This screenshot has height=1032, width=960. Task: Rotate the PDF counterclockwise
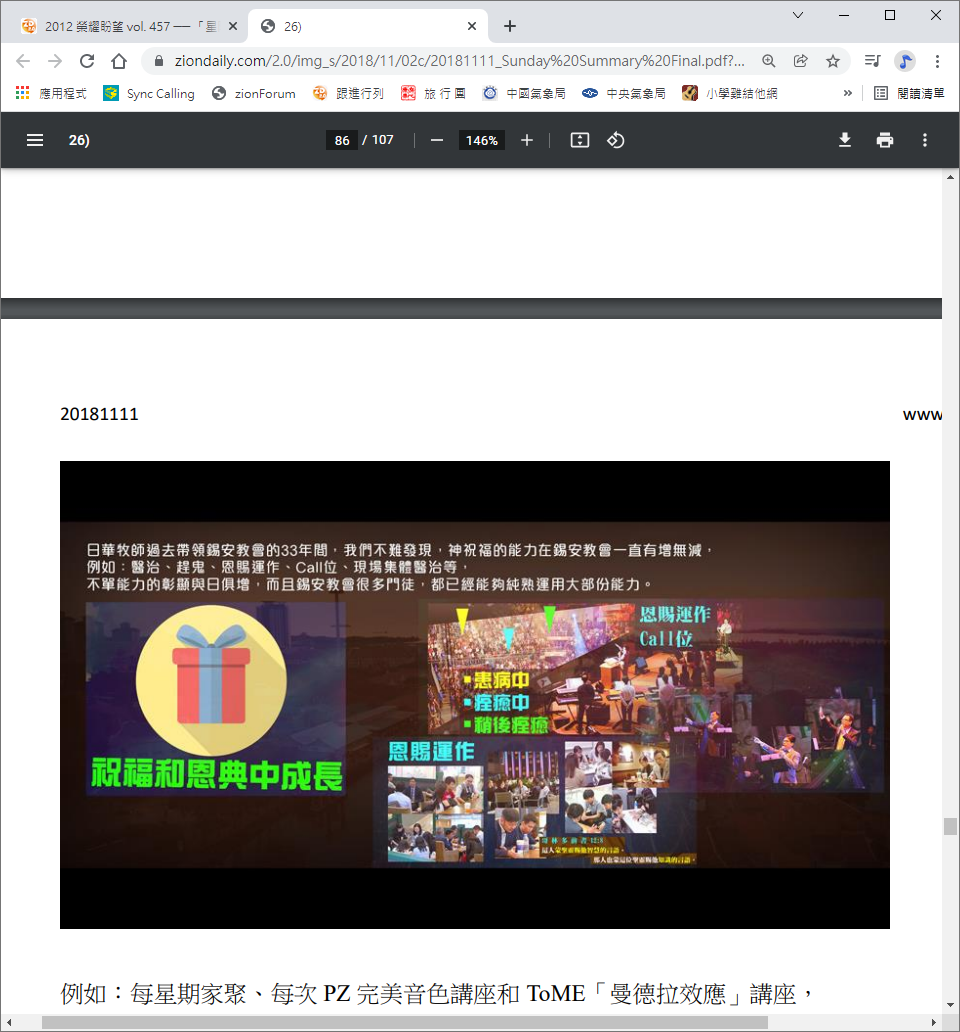pos(616,140)
